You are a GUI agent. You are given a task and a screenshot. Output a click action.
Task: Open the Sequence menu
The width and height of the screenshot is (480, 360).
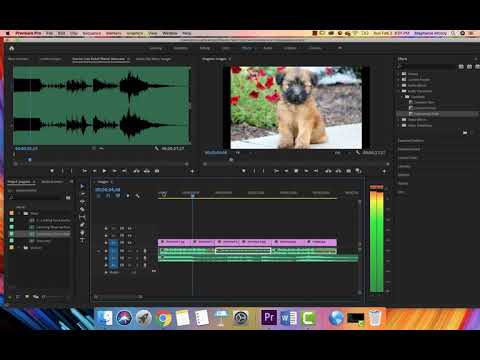pyautogui.click(x=92, y=33)
